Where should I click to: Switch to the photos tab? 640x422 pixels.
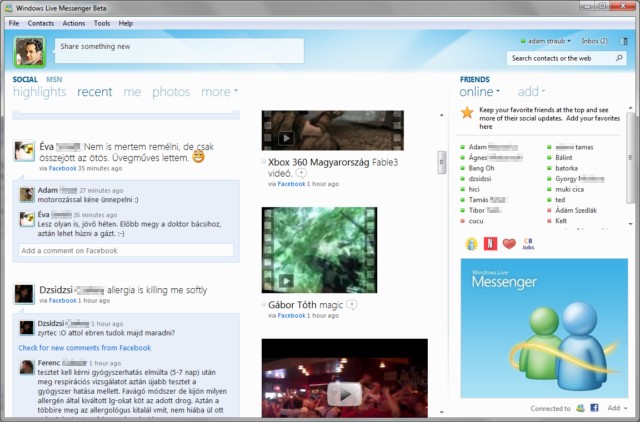[171, 92]
